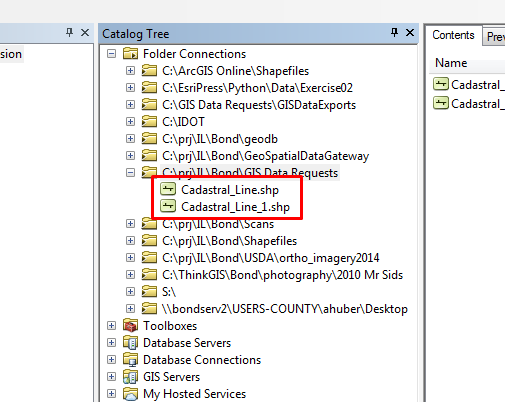Click the GeoSpatialDataGateway folder icon

point(149,155)
